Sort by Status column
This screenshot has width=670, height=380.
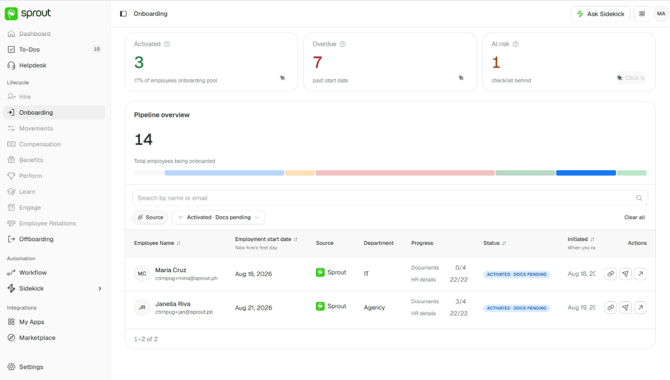point(504,243)
